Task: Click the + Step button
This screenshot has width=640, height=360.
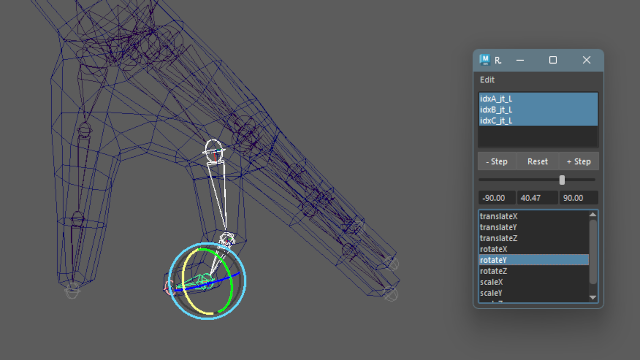Action: coord(578,162)
